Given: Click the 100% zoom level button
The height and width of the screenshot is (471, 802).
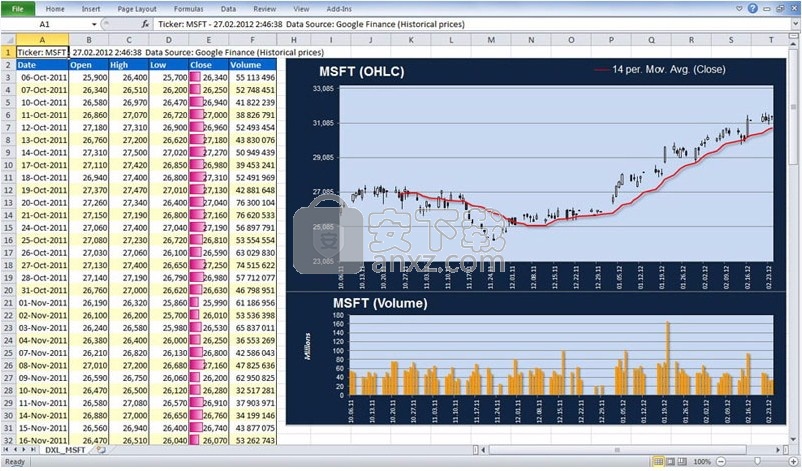Looking at the screenshot, I should tap(703, 462).
